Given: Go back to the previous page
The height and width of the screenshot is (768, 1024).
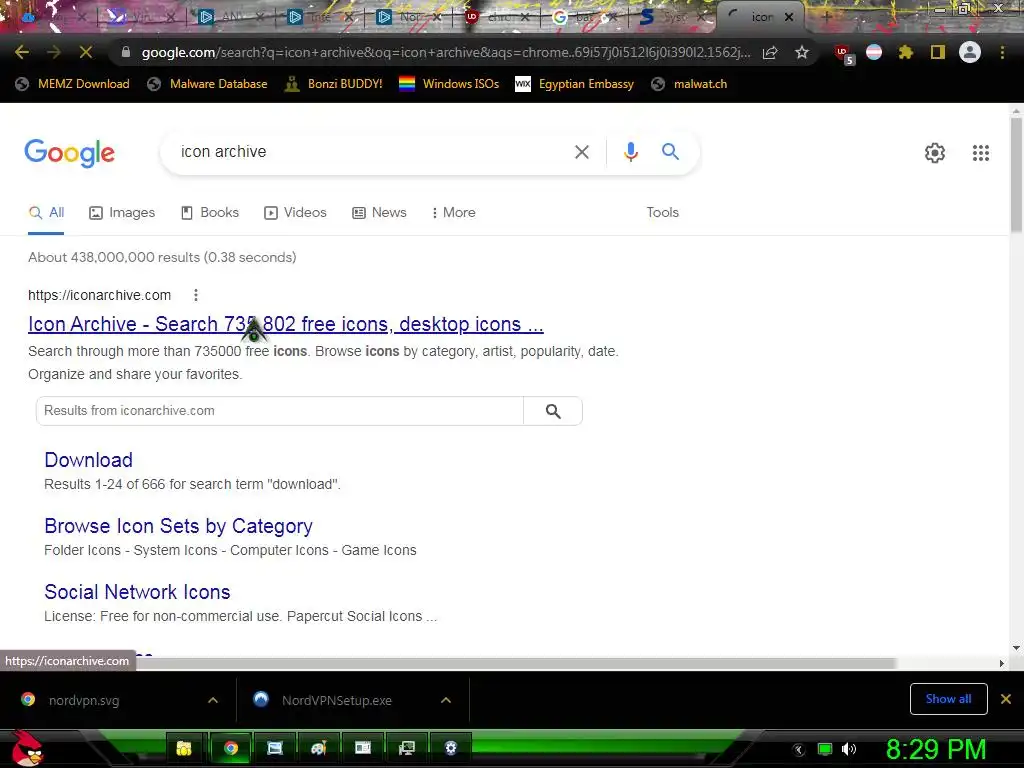Looking at the screenshot, I should click(22, 52).
